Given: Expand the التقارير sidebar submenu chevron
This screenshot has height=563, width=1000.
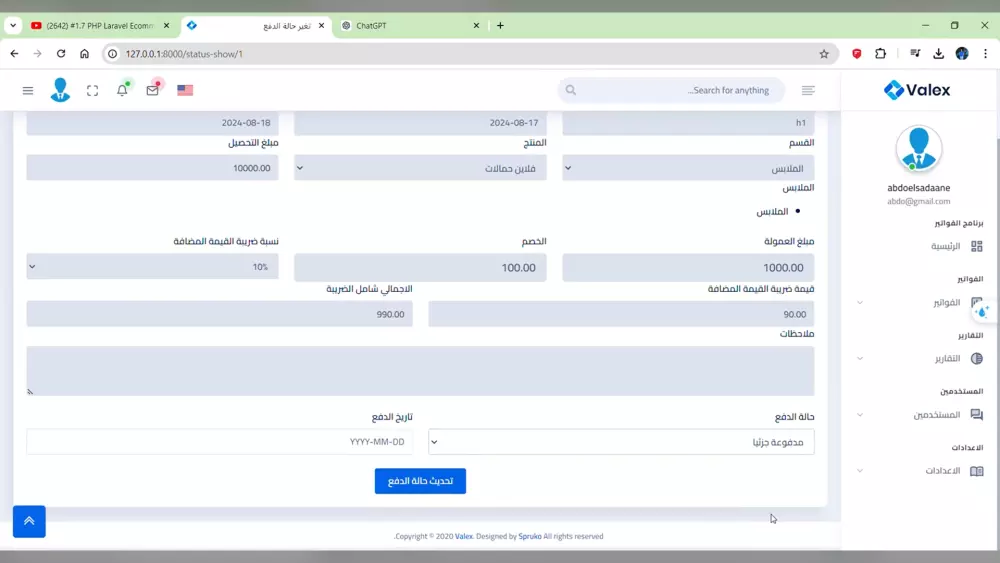Looking at the screenshot, I should 860,359.
